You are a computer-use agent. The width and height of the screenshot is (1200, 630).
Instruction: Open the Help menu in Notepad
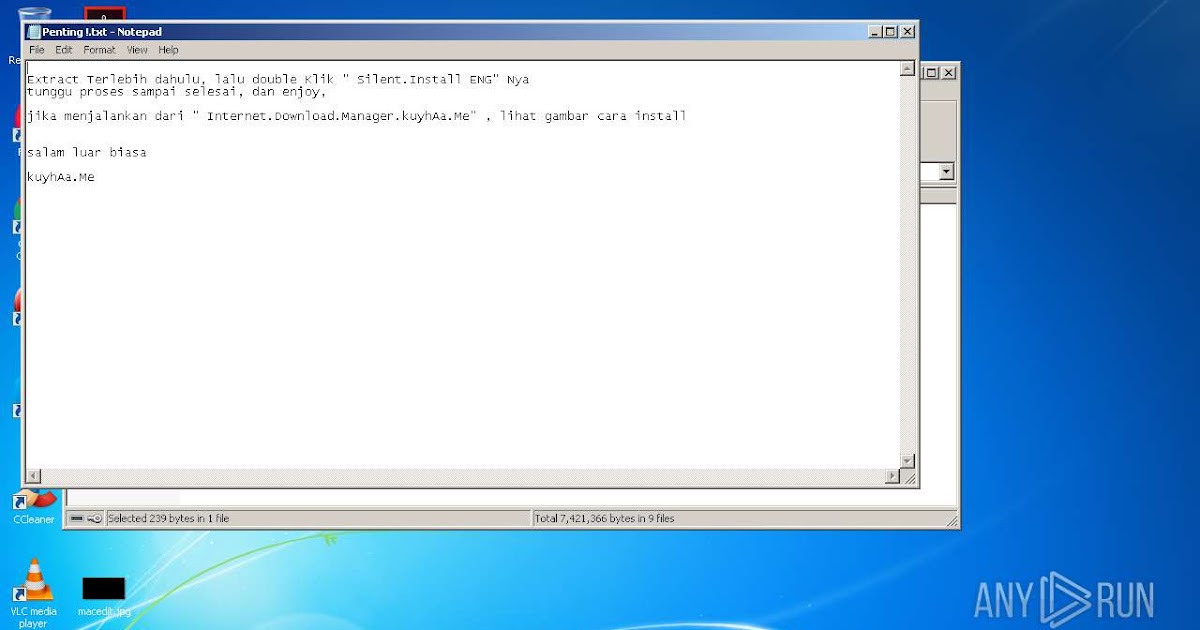[168, 49]
